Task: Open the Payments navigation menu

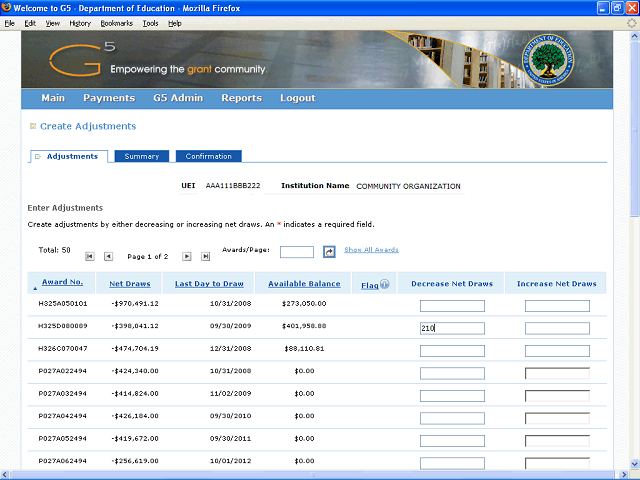Action: pos(109,98)
